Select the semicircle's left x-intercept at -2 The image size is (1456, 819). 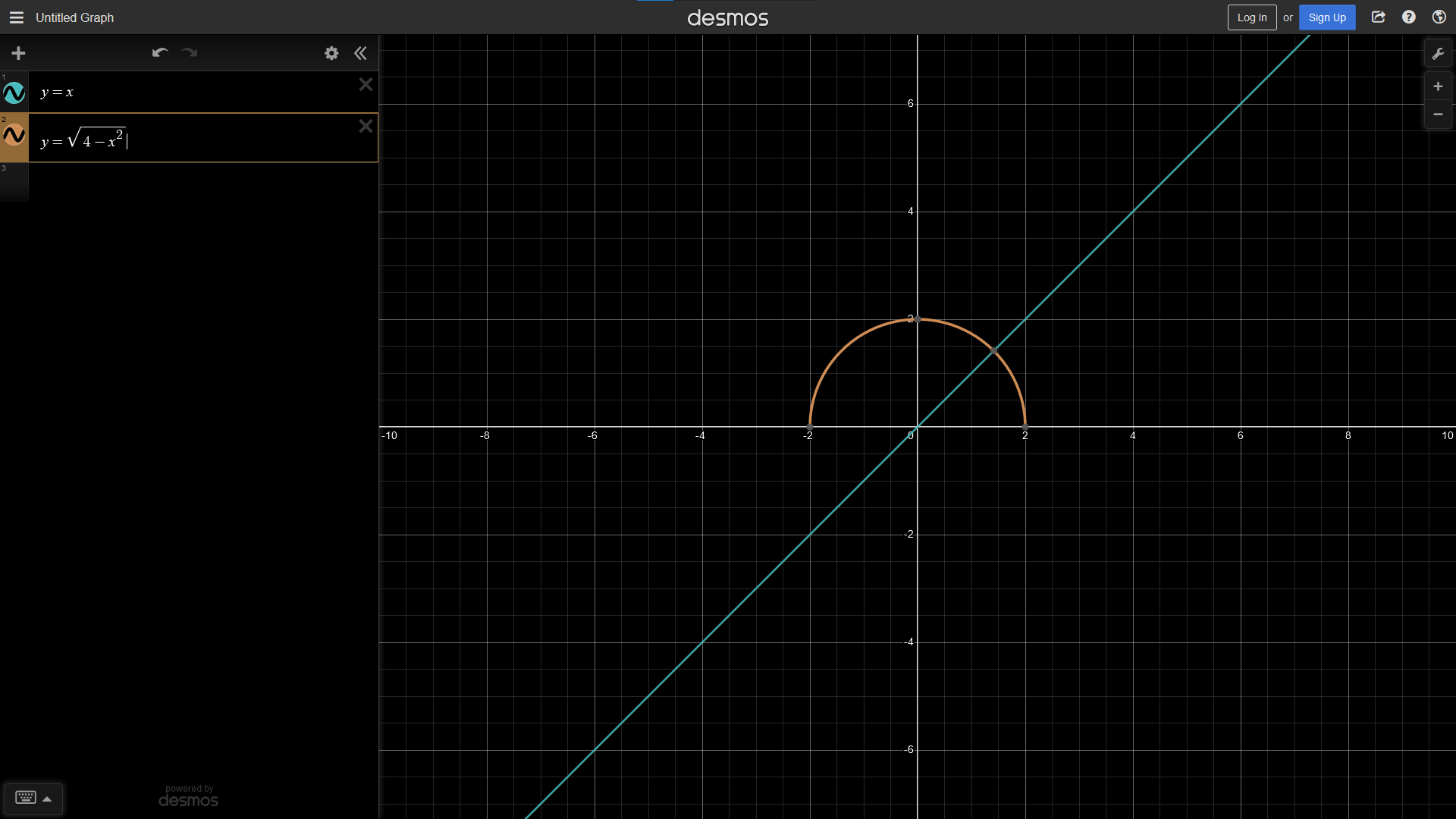[810, 427]
